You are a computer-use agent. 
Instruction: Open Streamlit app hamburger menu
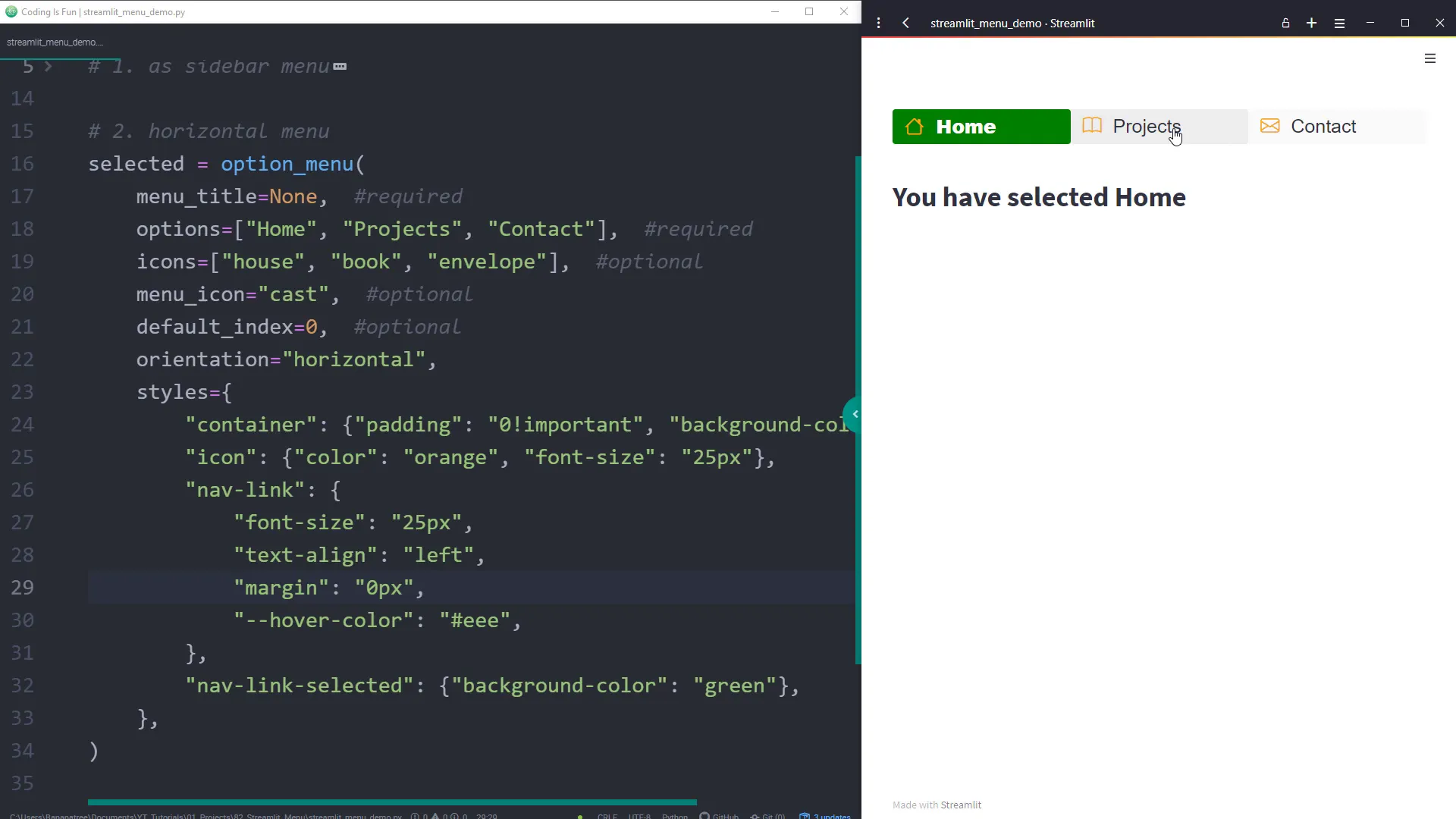(1429, 58)
